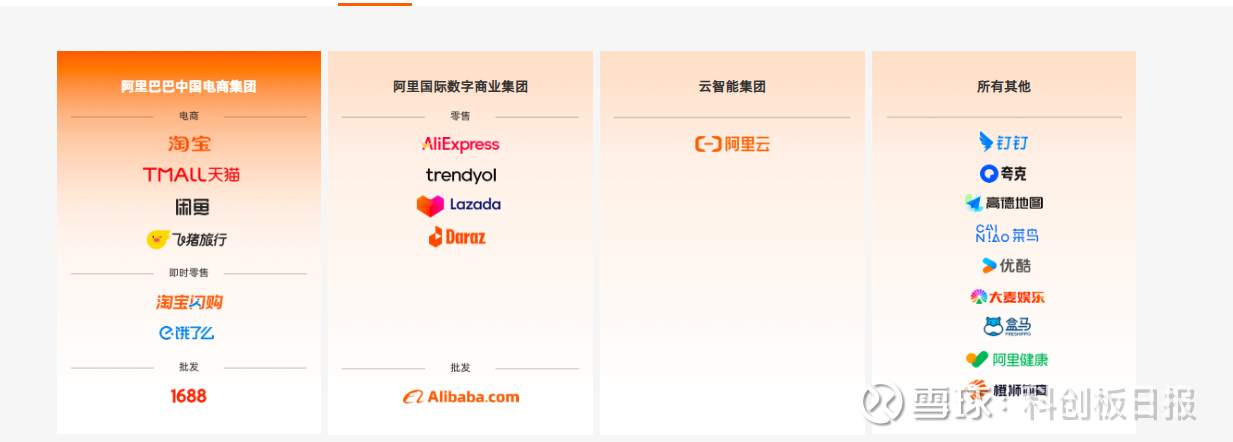
Task: Select the 阿里巴巴中国电商集团 card header
Action: click(189, 87)
